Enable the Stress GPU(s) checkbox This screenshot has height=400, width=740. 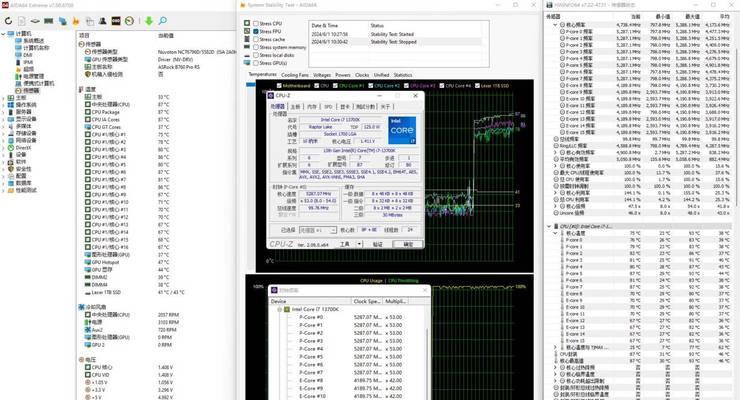[256, 63]
